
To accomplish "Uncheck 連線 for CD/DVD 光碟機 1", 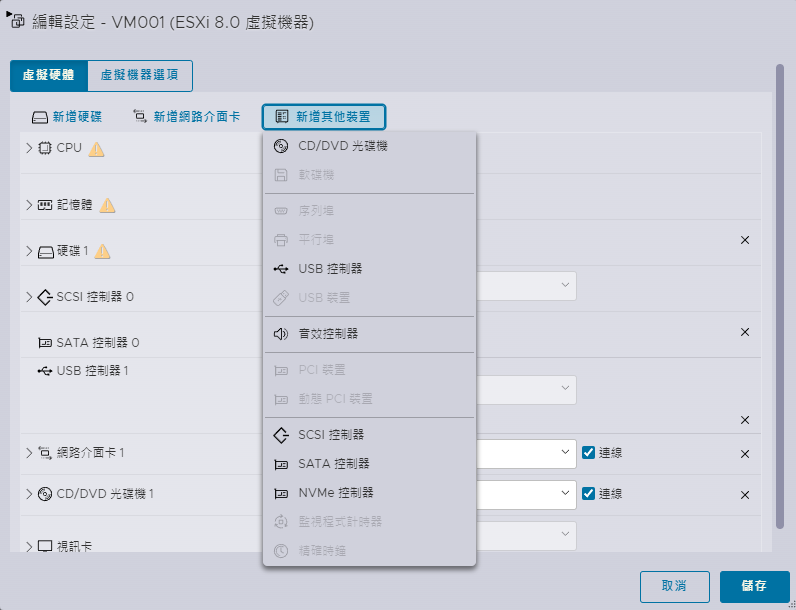I will [588, 493].
